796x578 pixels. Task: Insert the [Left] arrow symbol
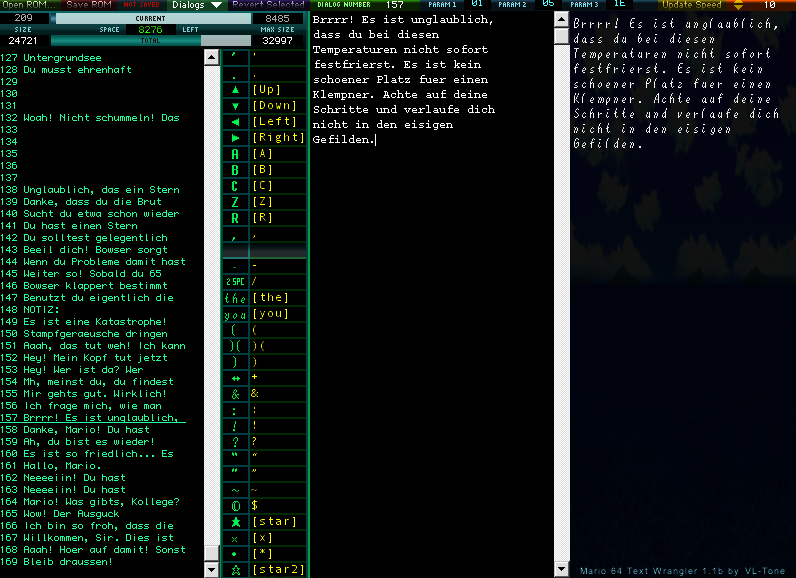pos(235,122)
